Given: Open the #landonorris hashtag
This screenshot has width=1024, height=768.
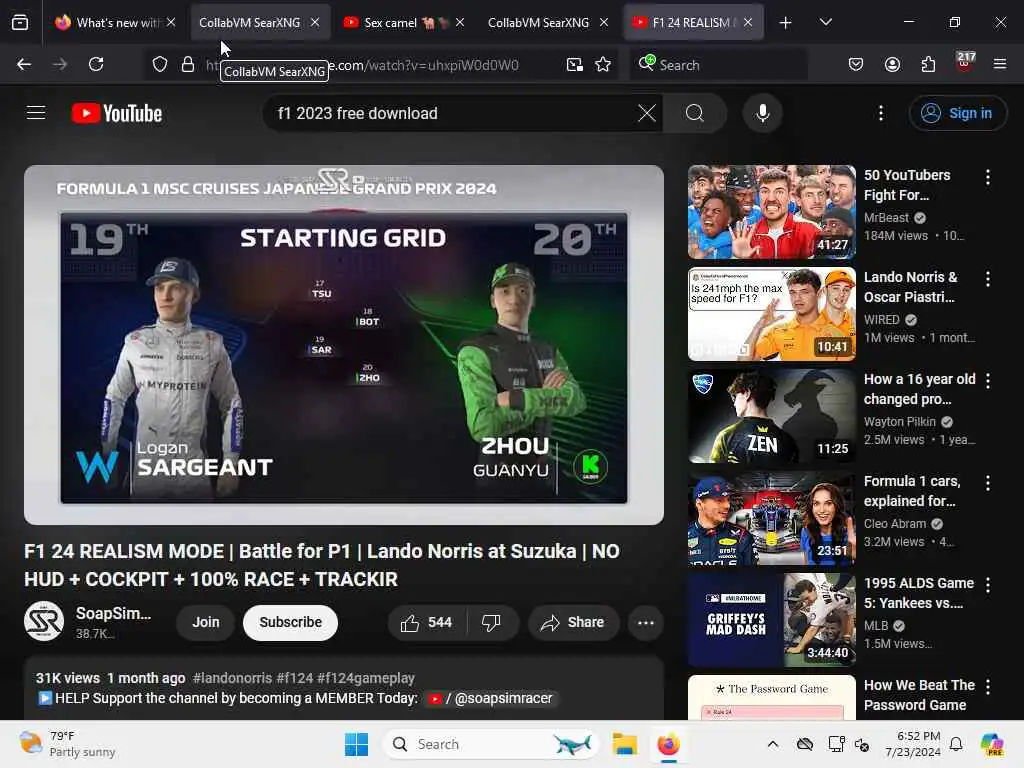Looking at the screenshot, I should pyautogui.click(x=232, y=678).
